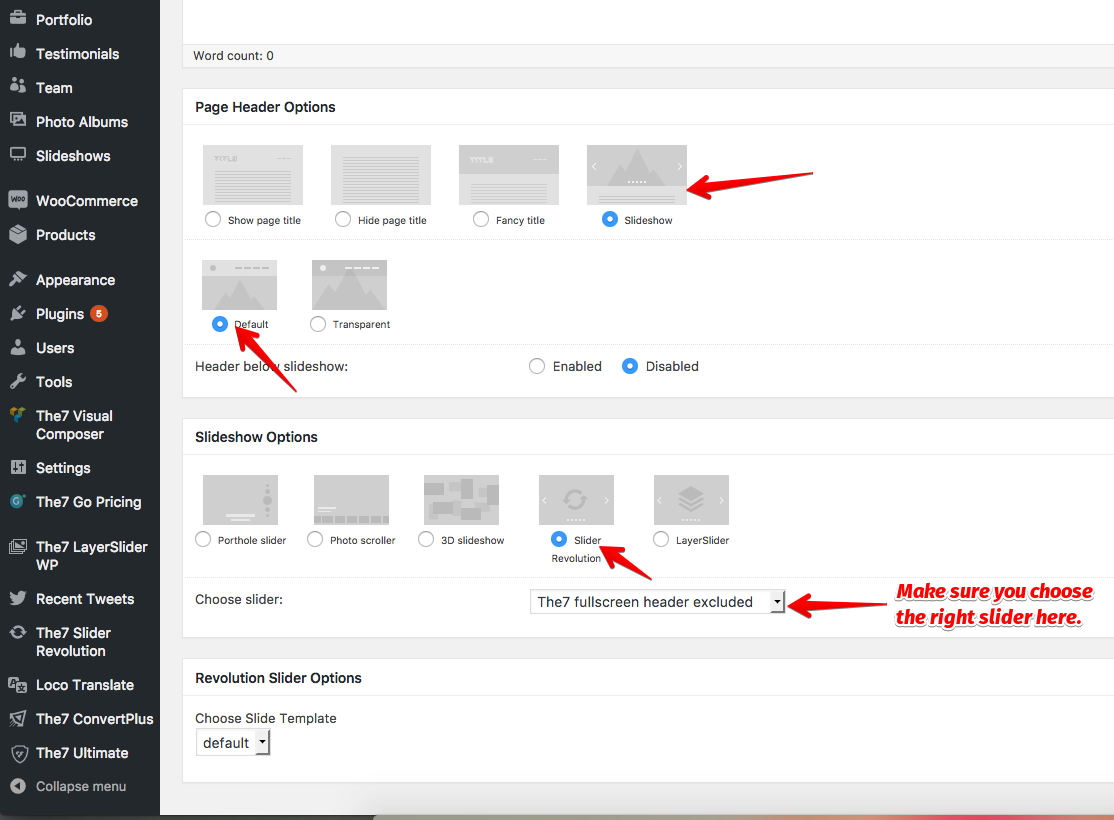Viewport: 1114px width, 820px height.
Task: Click the Portfolio briefcase icon
Action: (x=18, y=18)
